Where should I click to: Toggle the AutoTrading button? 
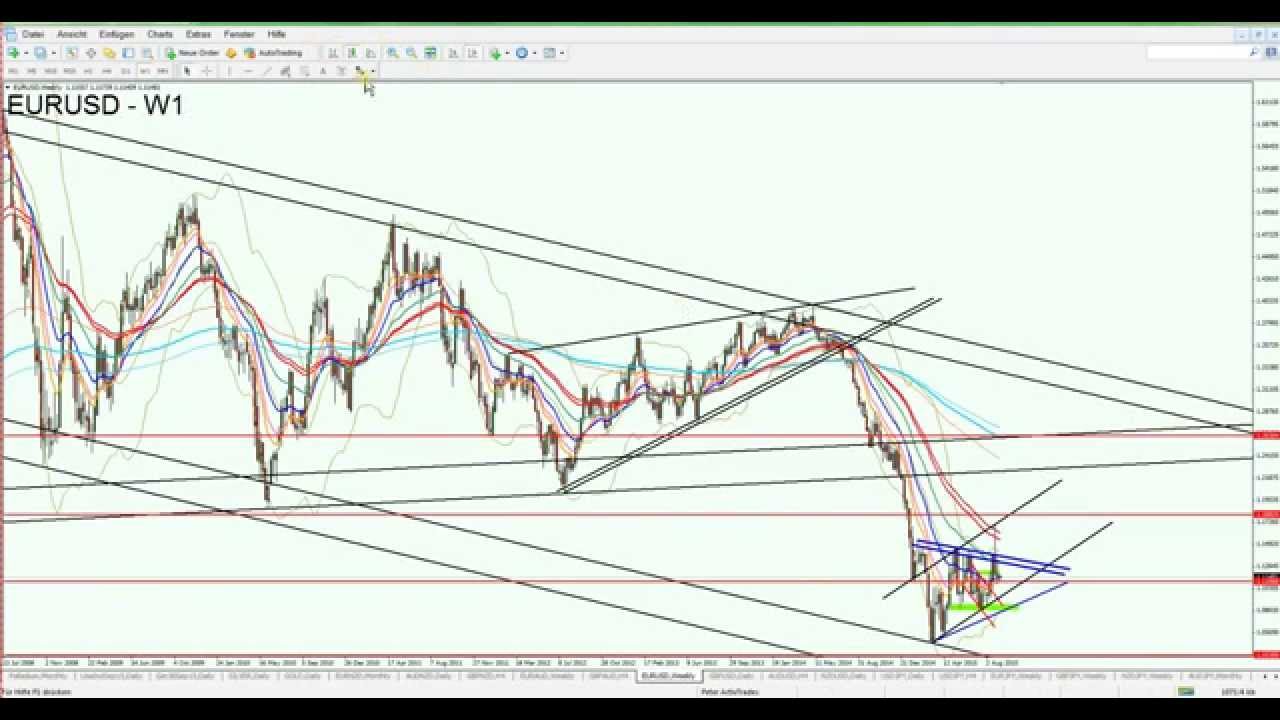[x=275, y=53]
